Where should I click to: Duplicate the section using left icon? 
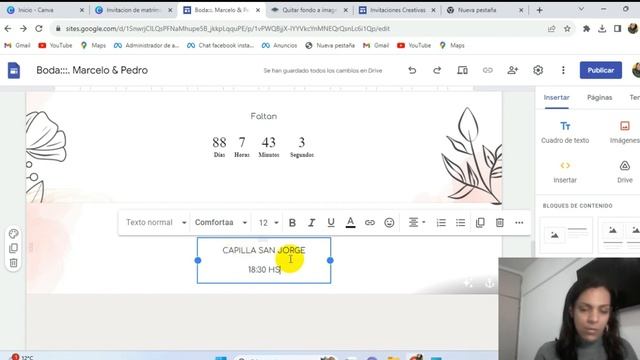coord(13,248)
